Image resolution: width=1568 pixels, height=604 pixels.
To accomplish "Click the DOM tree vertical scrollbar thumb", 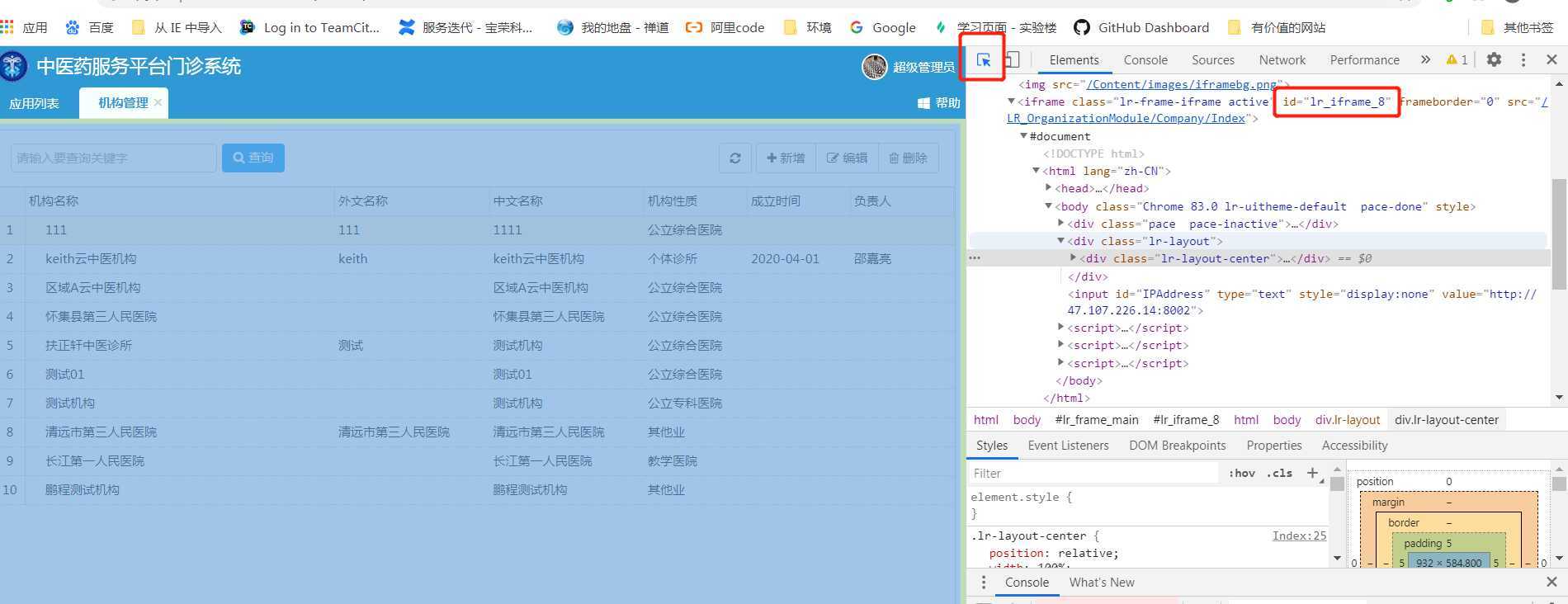I will 1559,234.
